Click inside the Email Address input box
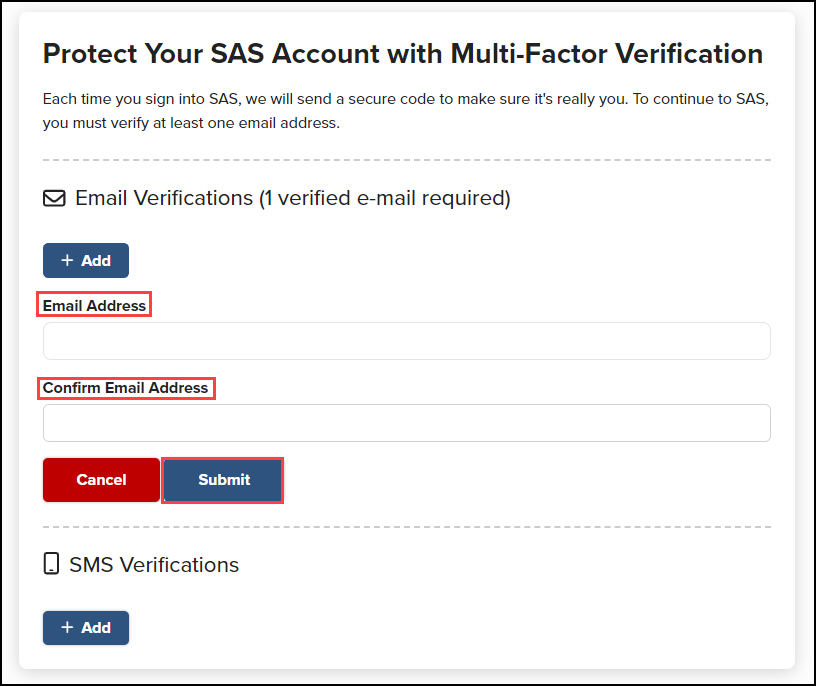This screenshot has height=686, width=816. click(x=406, y=341)
